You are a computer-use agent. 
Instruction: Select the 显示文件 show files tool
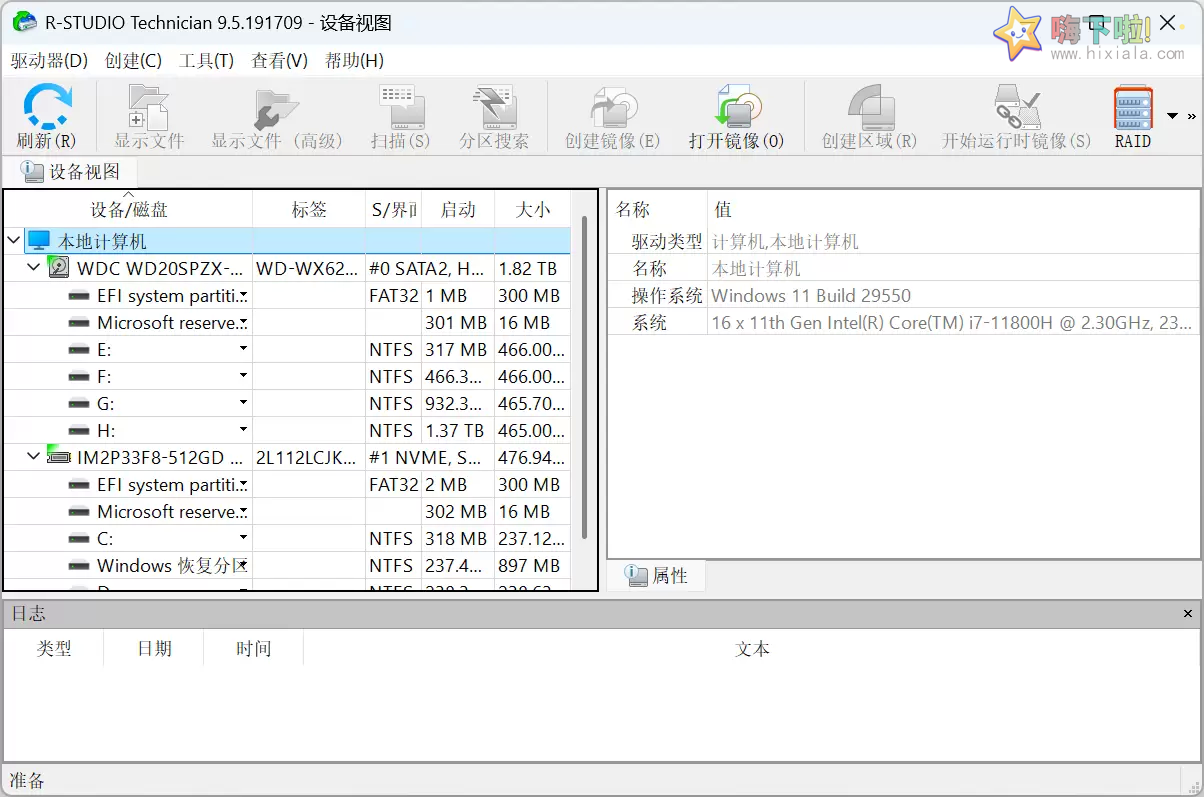click(150, 110)
